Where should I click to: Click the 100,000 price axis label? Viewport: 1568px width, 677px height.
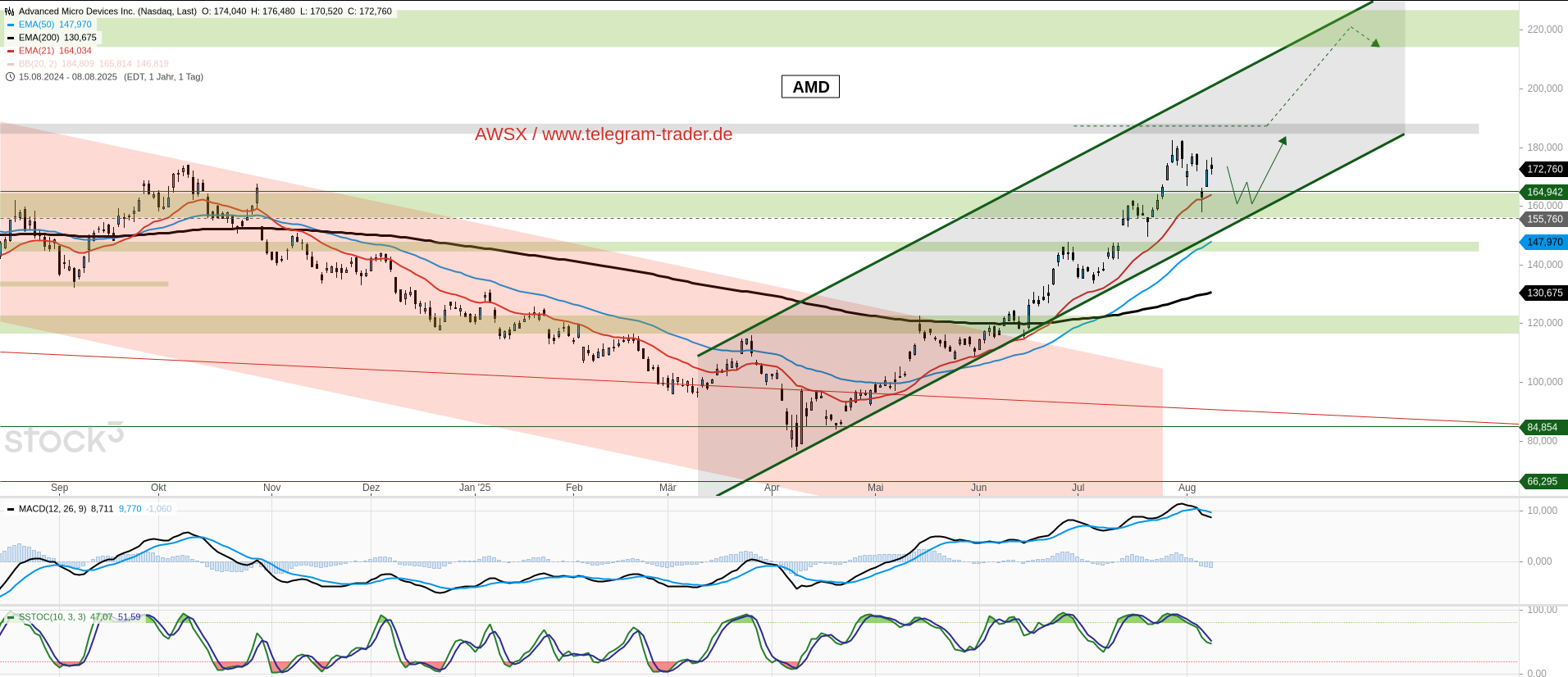pos(1544,382)
